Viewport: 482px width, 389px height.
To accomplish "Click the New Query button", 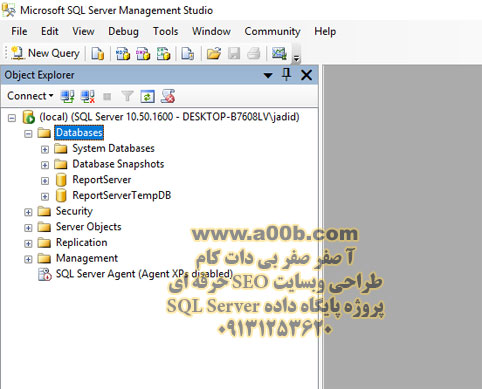I will coord(46,53).
